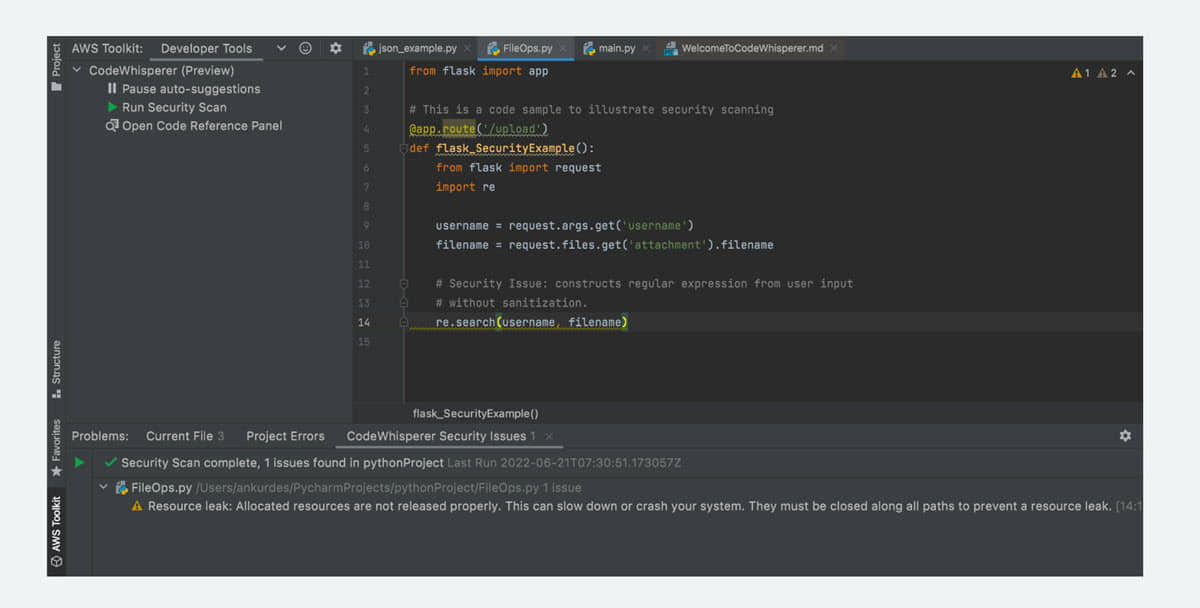Click line number 14 in gutter
Viewport: 1200px width, 608px height.
click(x=363, y=322)
